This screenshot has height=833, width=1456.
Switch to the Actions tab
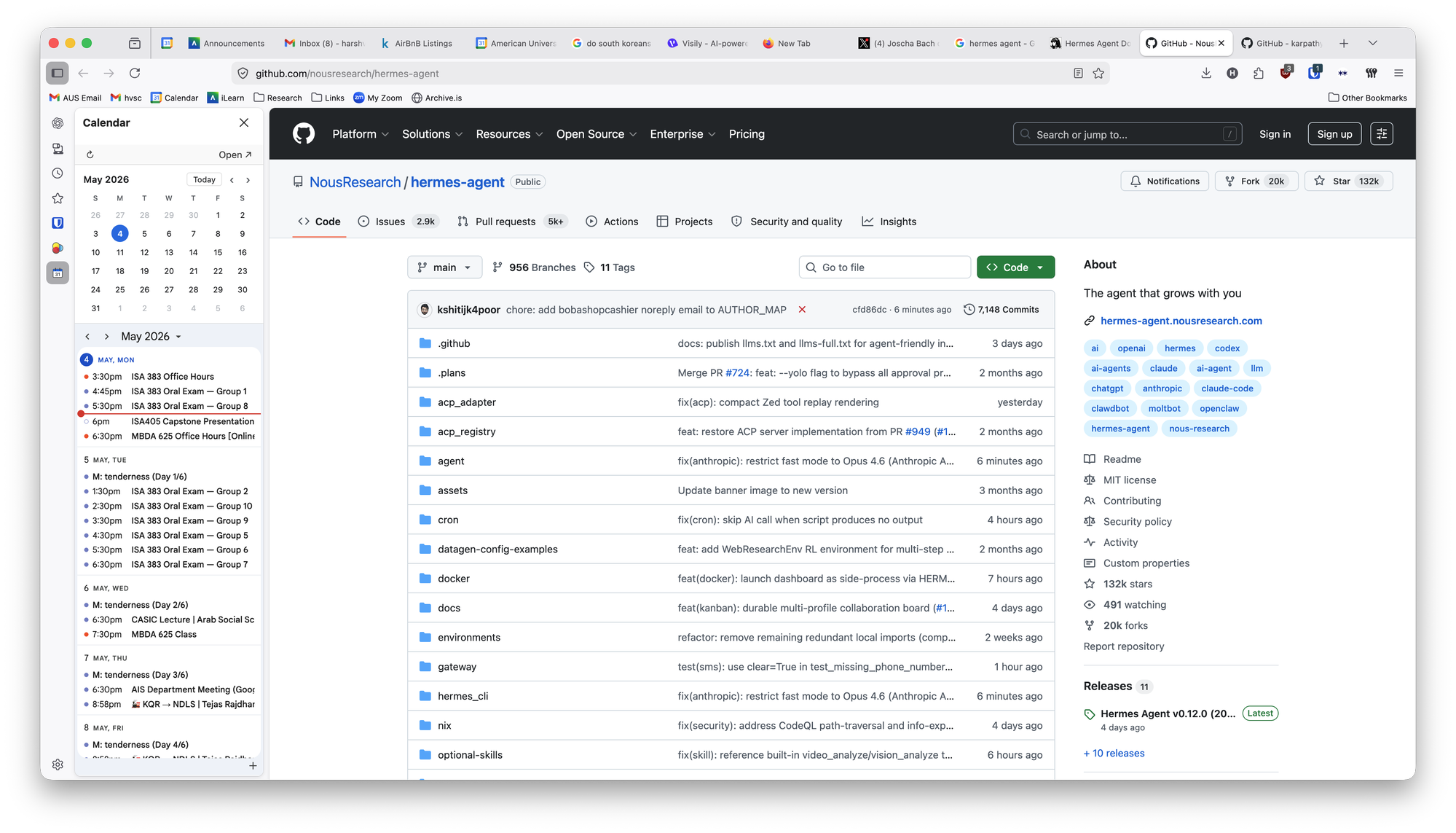coord(612,222)
